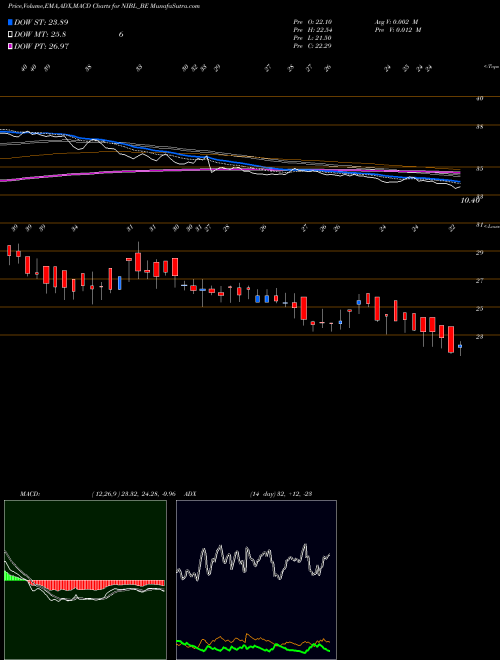Click the 'ADX' panel heading
The height and width of the screenshot is (660, 500).
pos(190,493)
